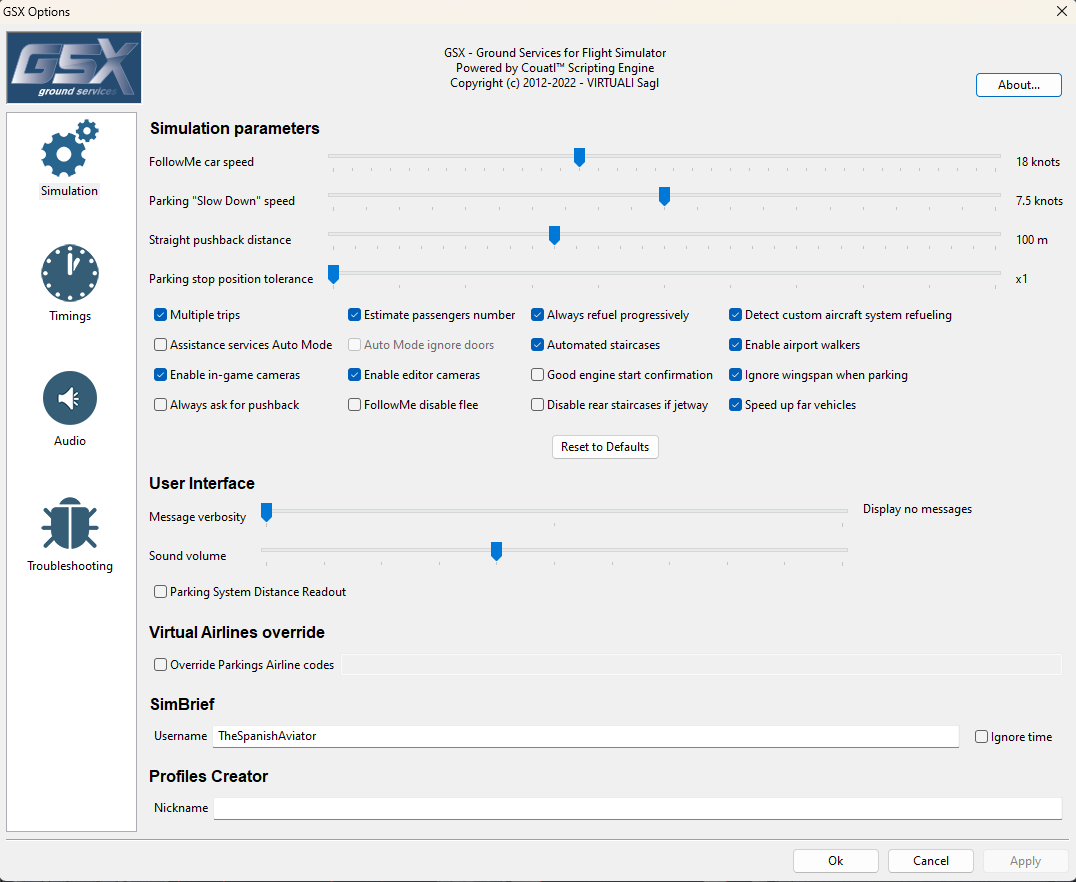Enable Assistance services Auto Mode
1076x882 pixels.
click(161, 345)
